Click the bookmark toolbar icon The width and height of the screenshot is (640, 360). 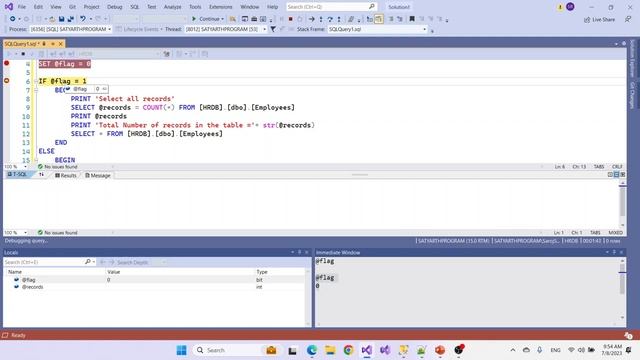pos(412,19)
